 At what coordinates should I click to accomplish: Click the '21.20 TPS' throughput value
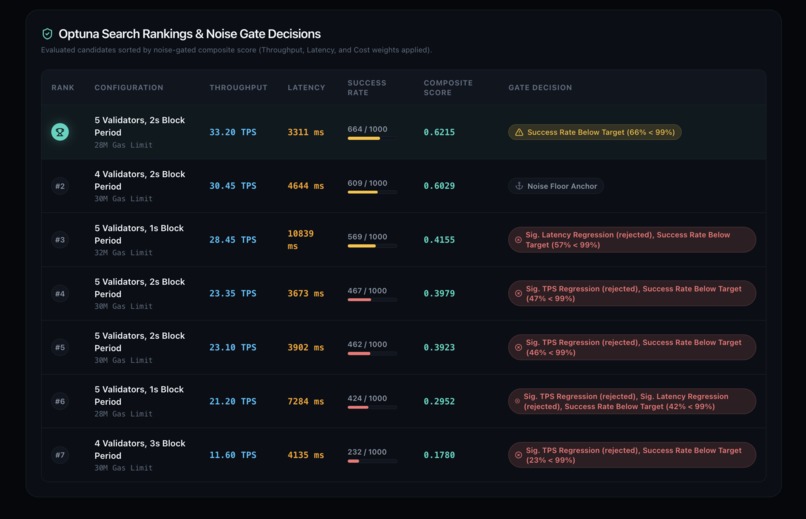coord(233,401)
